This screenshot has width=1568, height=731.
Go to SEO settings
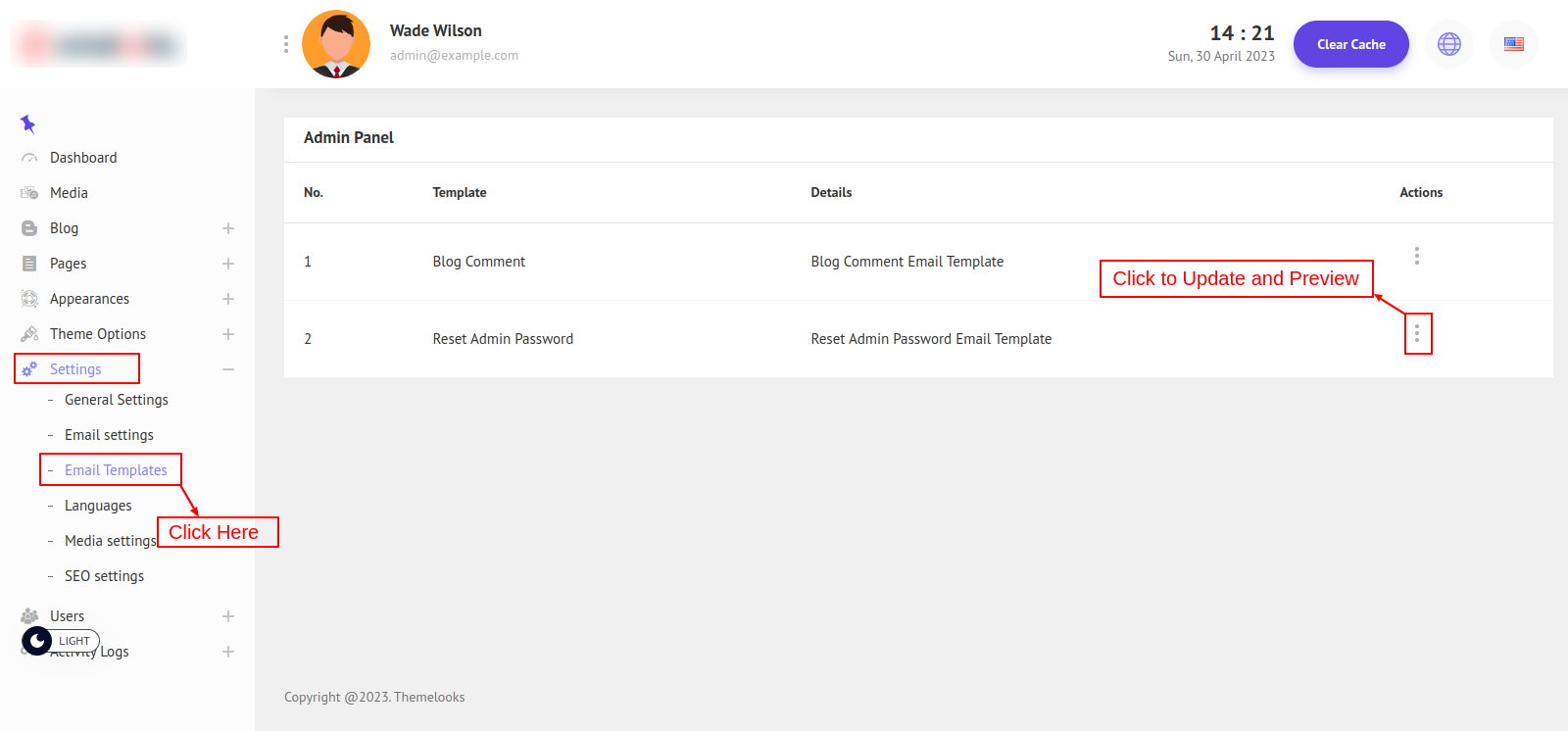pyautogui.click(x=104, y=576)
